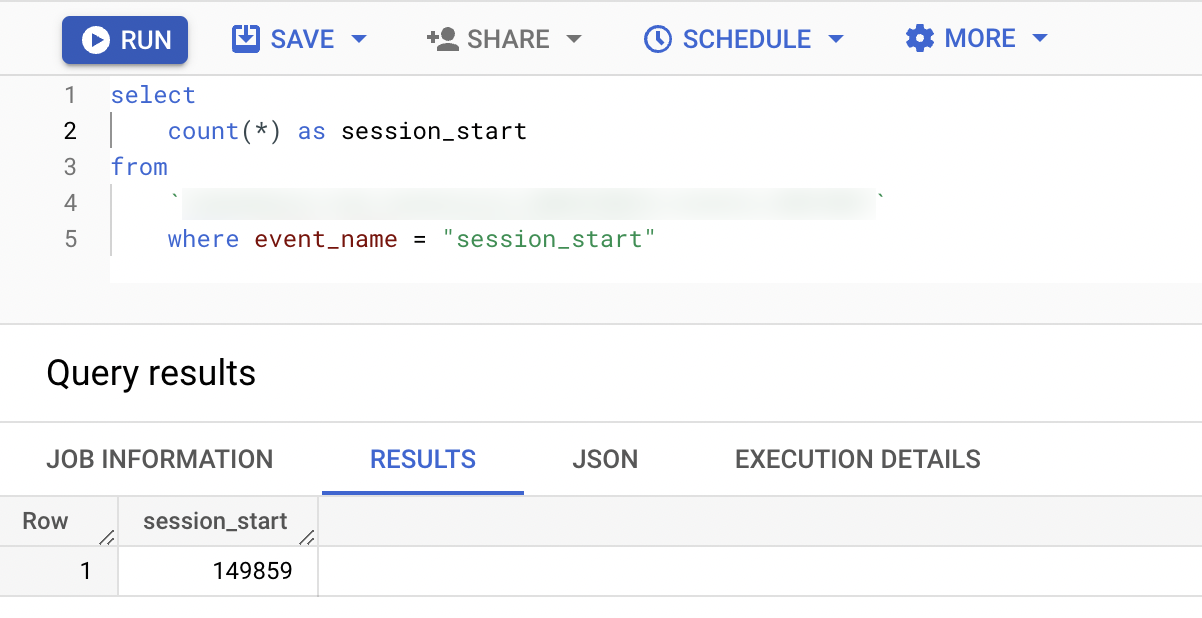Click the session_start column header
1202x618 pixels.
[215, 521]
